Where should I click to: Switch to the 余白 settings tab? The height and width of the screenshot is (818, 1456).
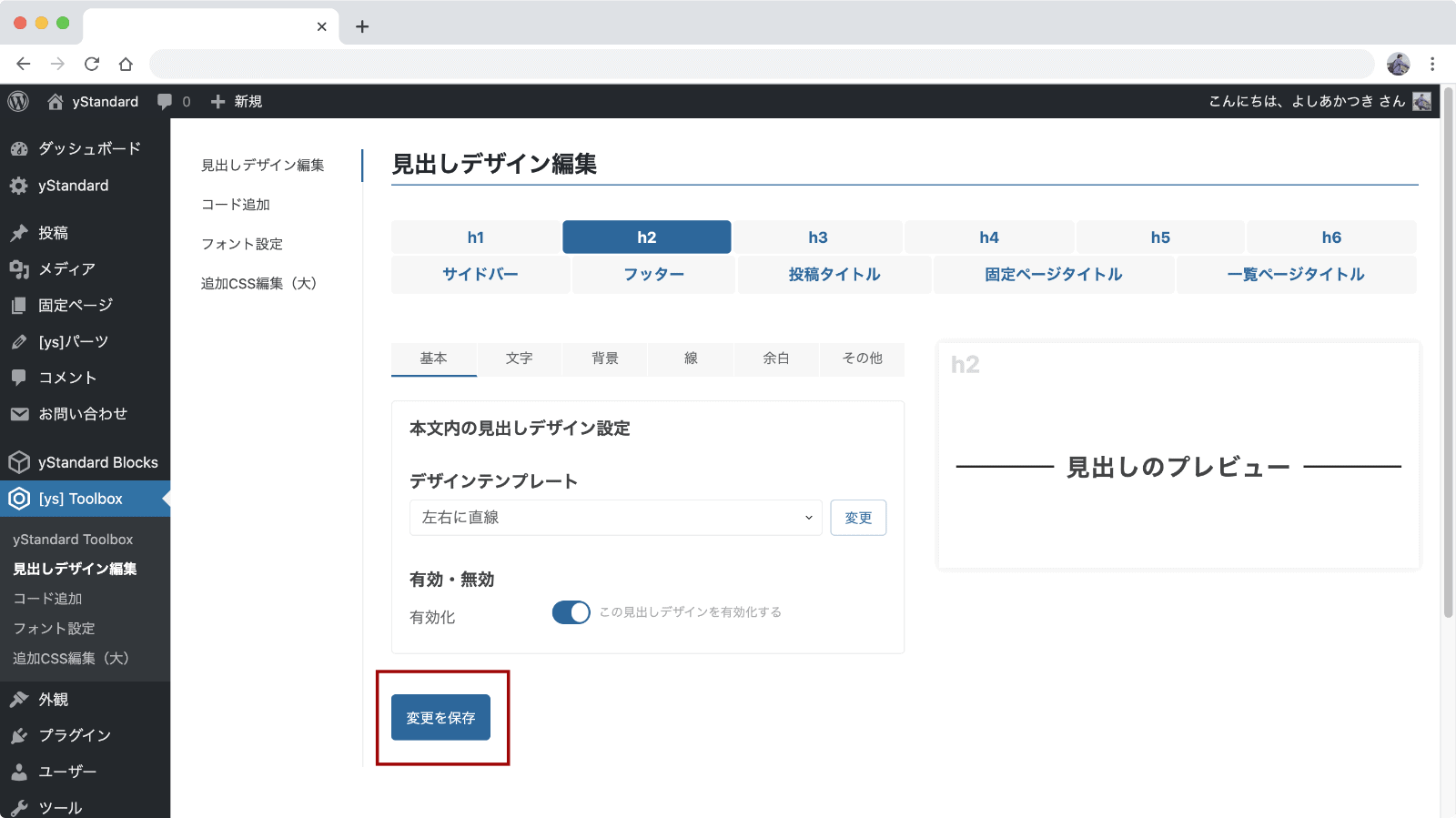776,359
